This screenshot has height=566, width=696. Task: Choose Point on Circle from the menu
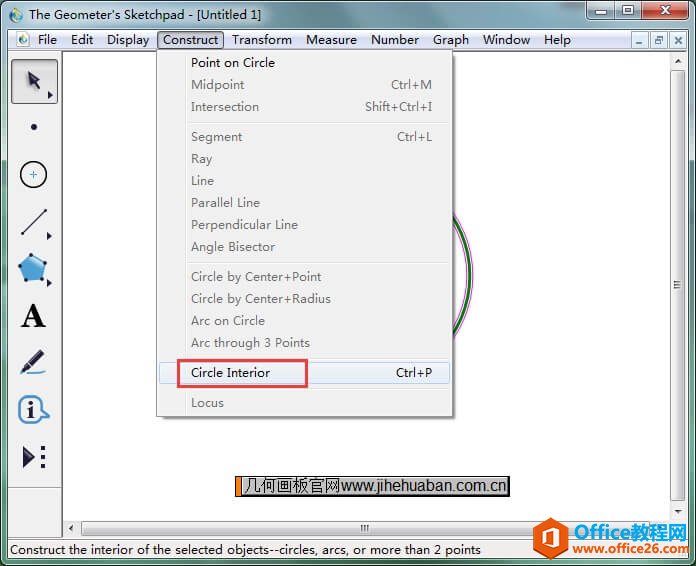click(x=304, y=63)
